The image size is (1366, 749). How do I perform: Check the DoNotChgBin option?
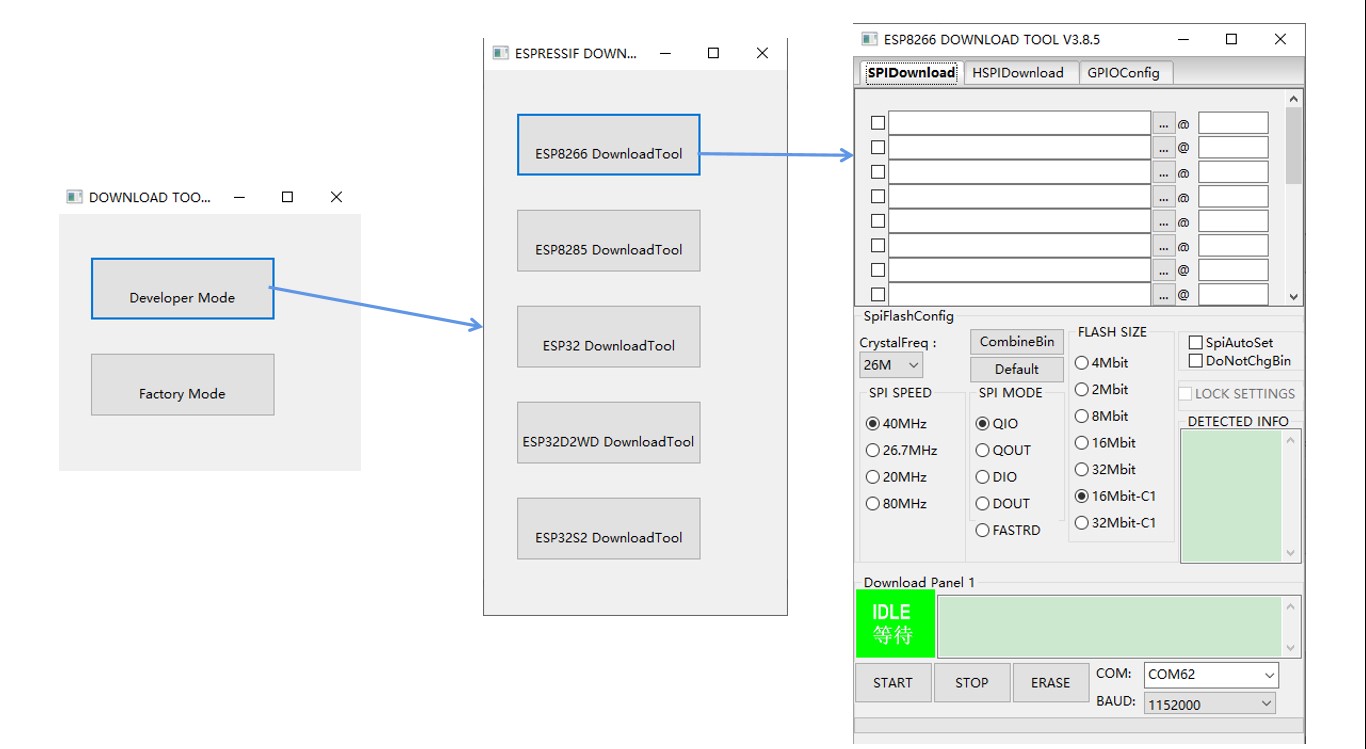pyautogui.click(x=1196, y=360)
